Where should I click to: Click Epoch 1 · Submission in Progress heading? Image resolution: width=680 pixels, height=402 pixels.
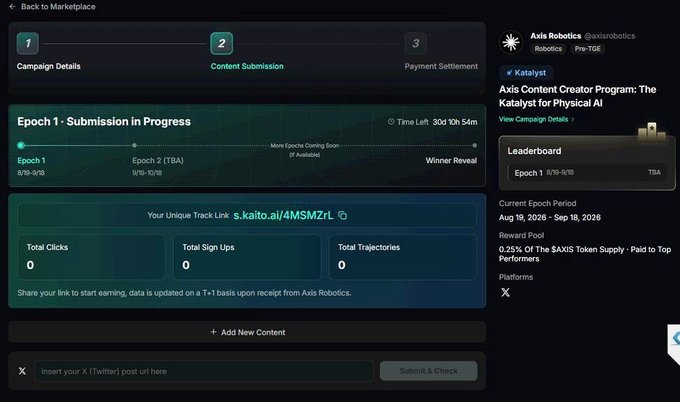(104, 121)
